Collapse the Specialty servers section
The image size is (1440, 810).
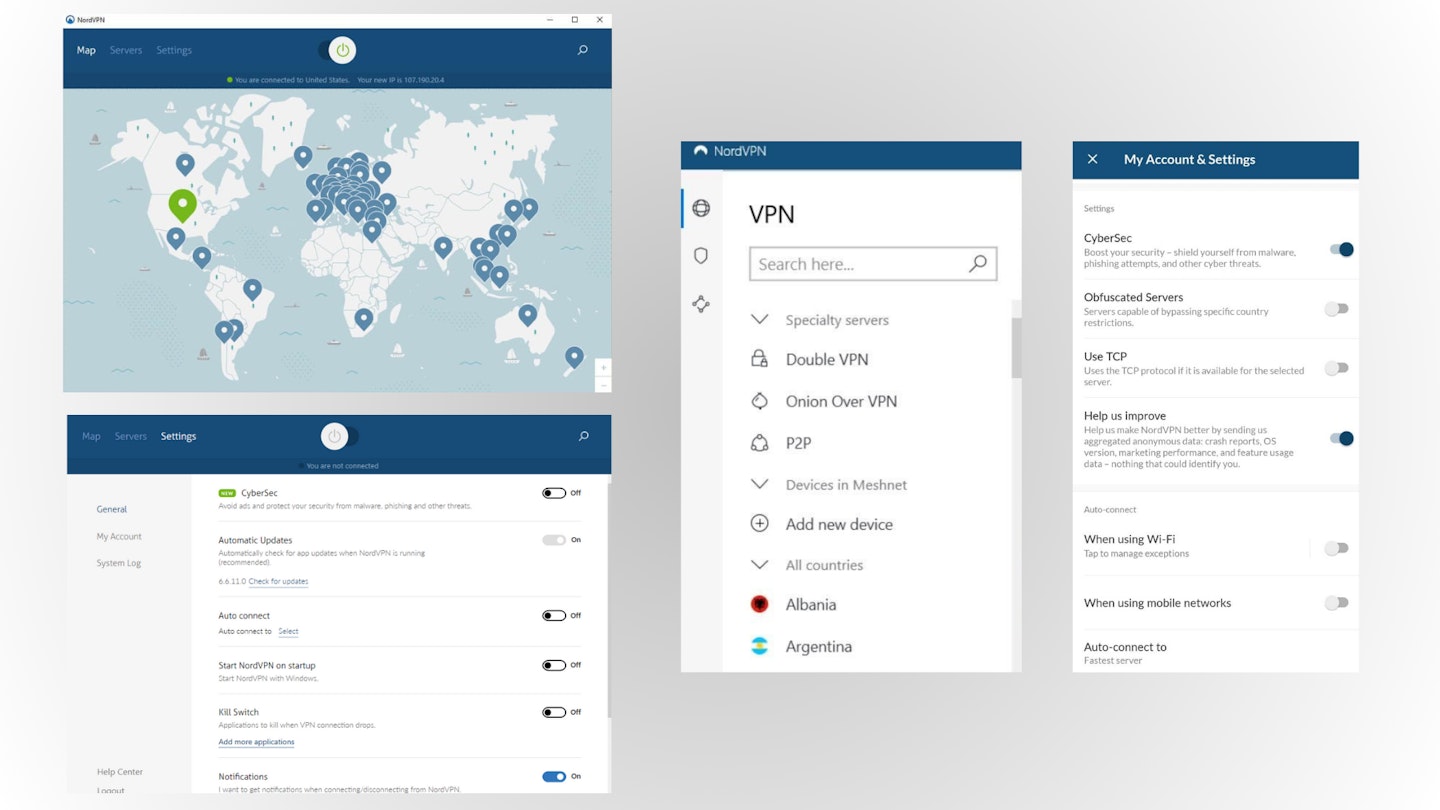coord(759,320)
